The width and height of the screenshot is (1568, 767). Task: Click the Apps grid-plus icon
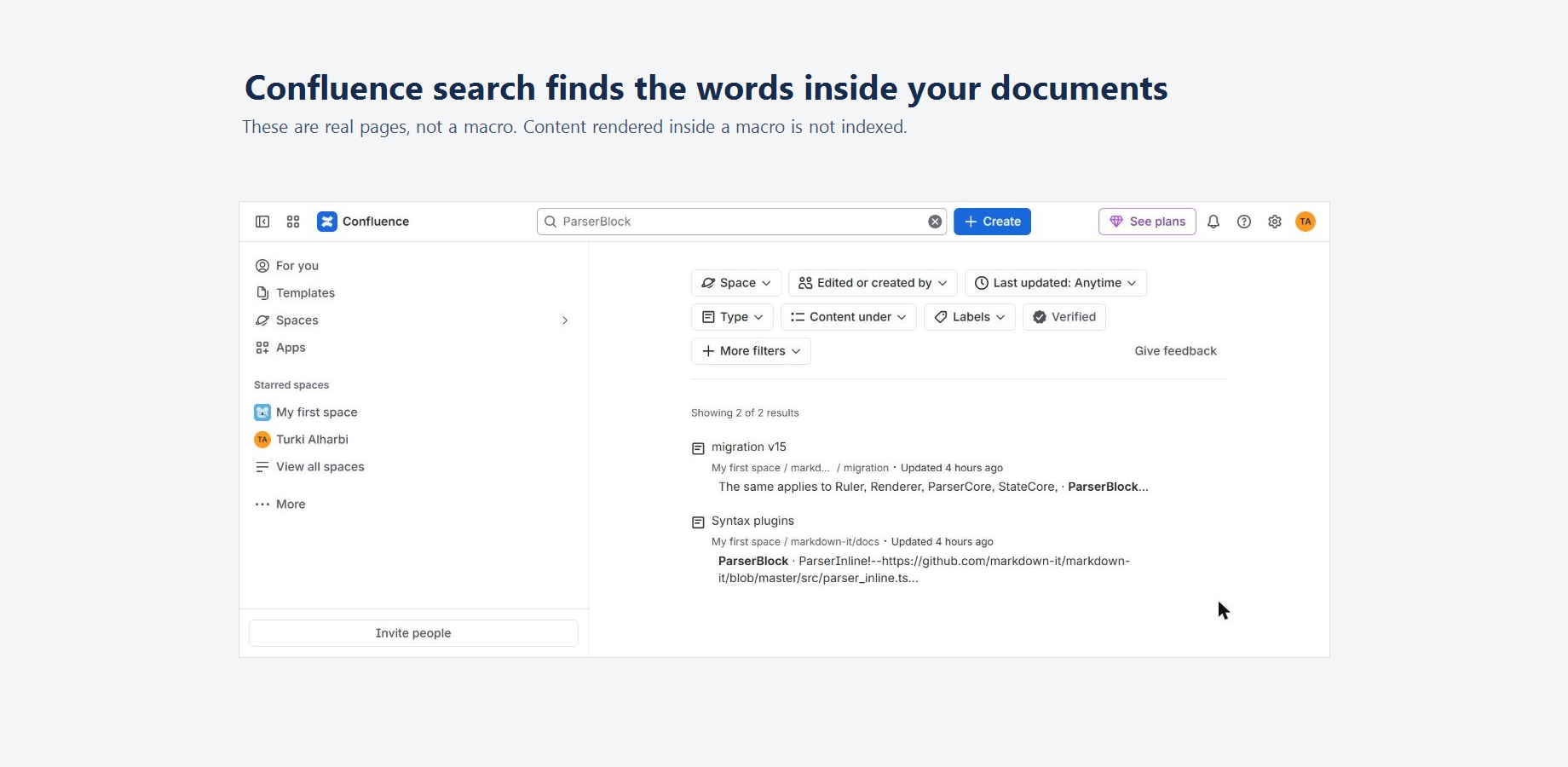262,348
